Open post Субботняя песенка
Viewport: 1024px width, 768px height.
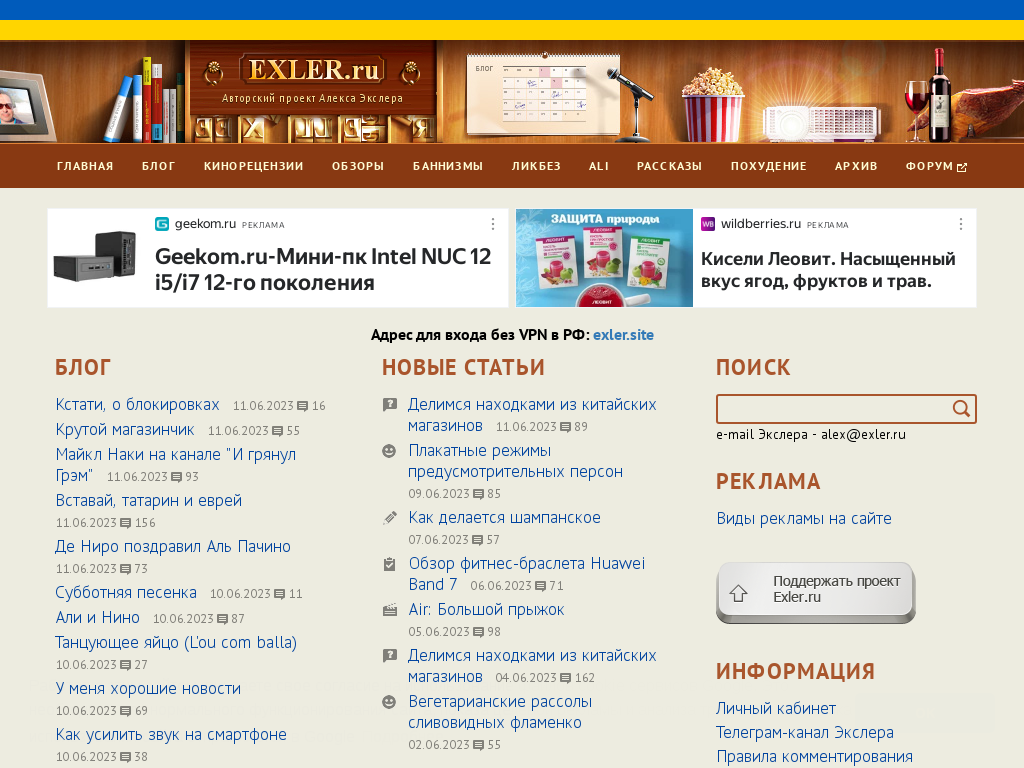coord(126,592)
